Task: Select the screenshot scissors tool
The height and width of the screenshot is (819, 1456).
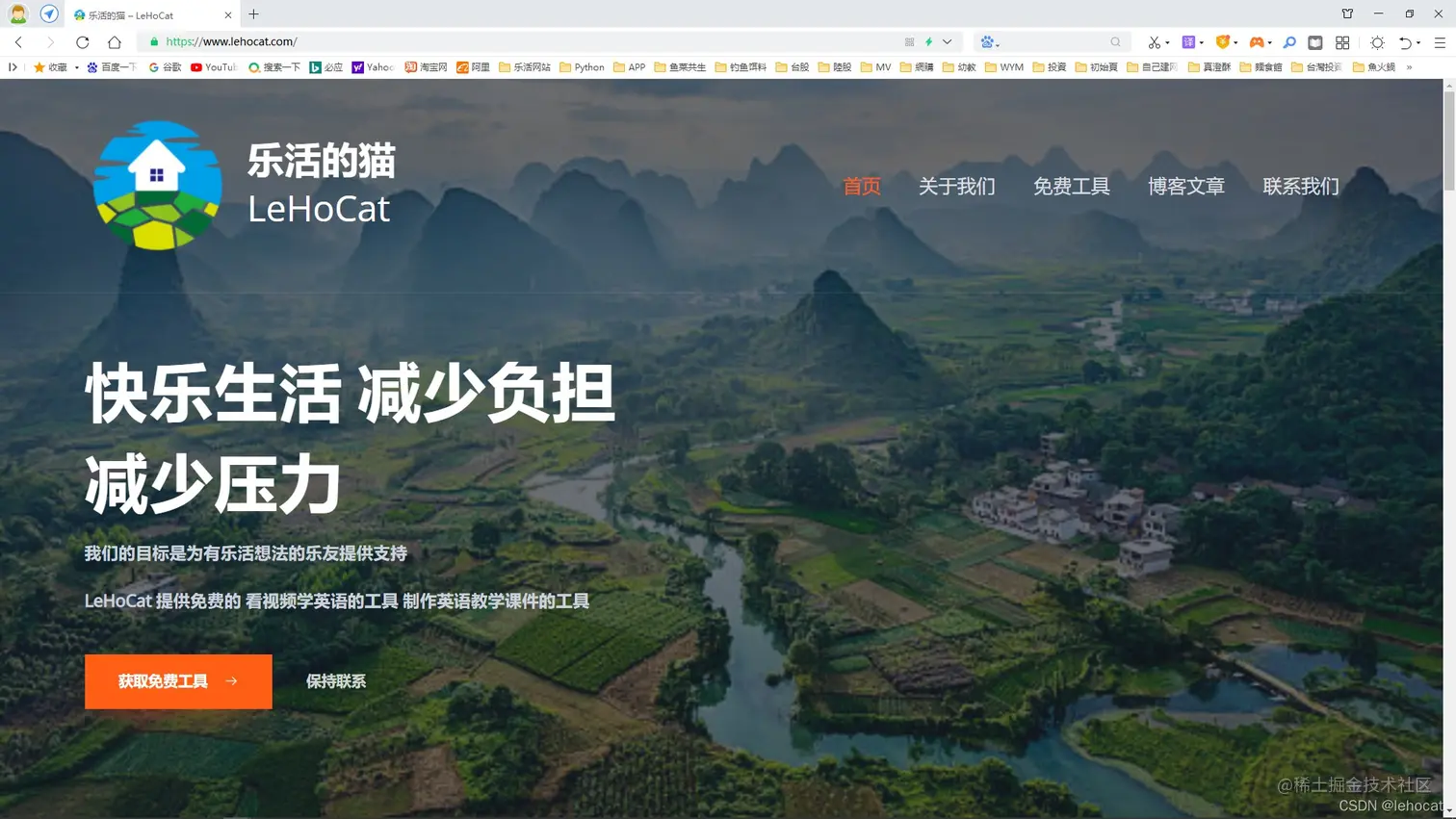Action: [1155, 41]
